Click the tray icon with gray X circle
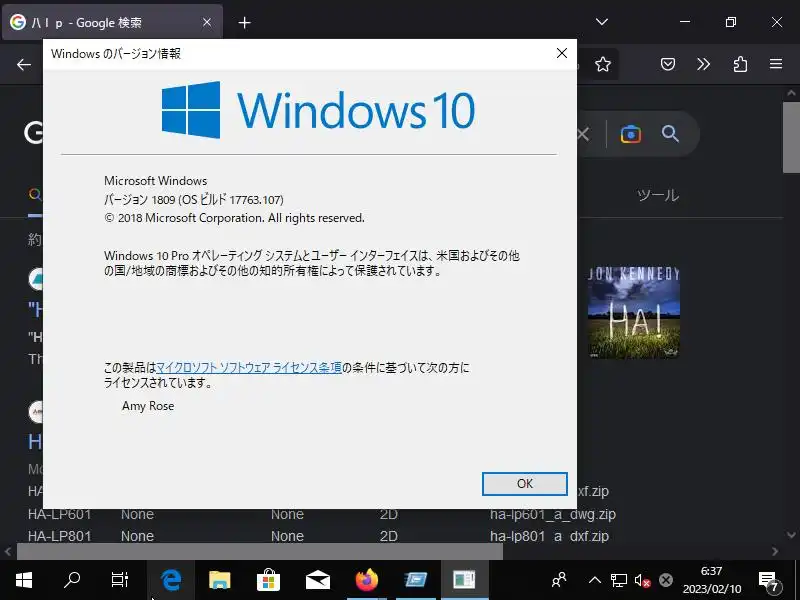 click(x=666, y=580)
